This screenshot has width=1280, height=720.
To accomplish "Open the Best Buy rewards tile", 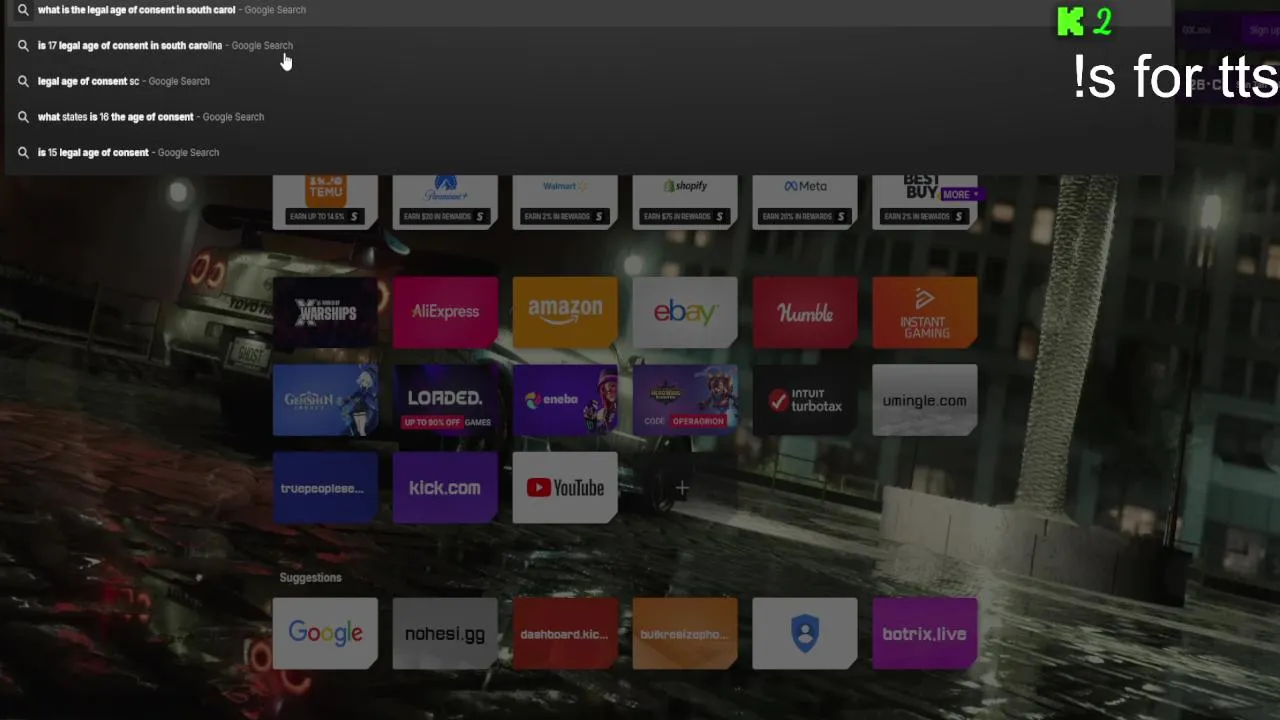I will click(x=925, y=201).
